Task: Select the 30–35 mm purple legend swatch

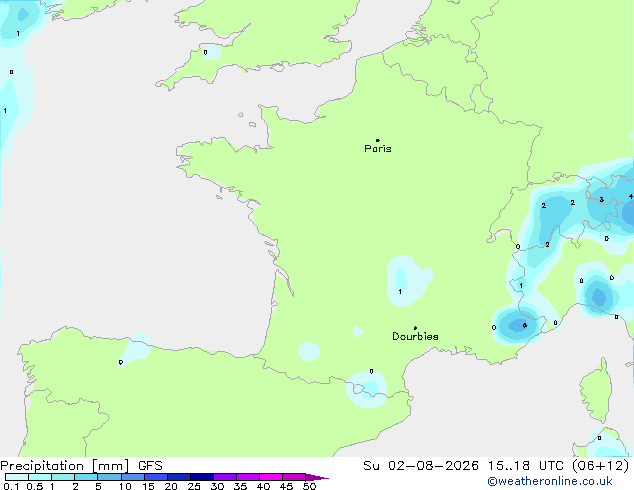Action: pos(225,477)
